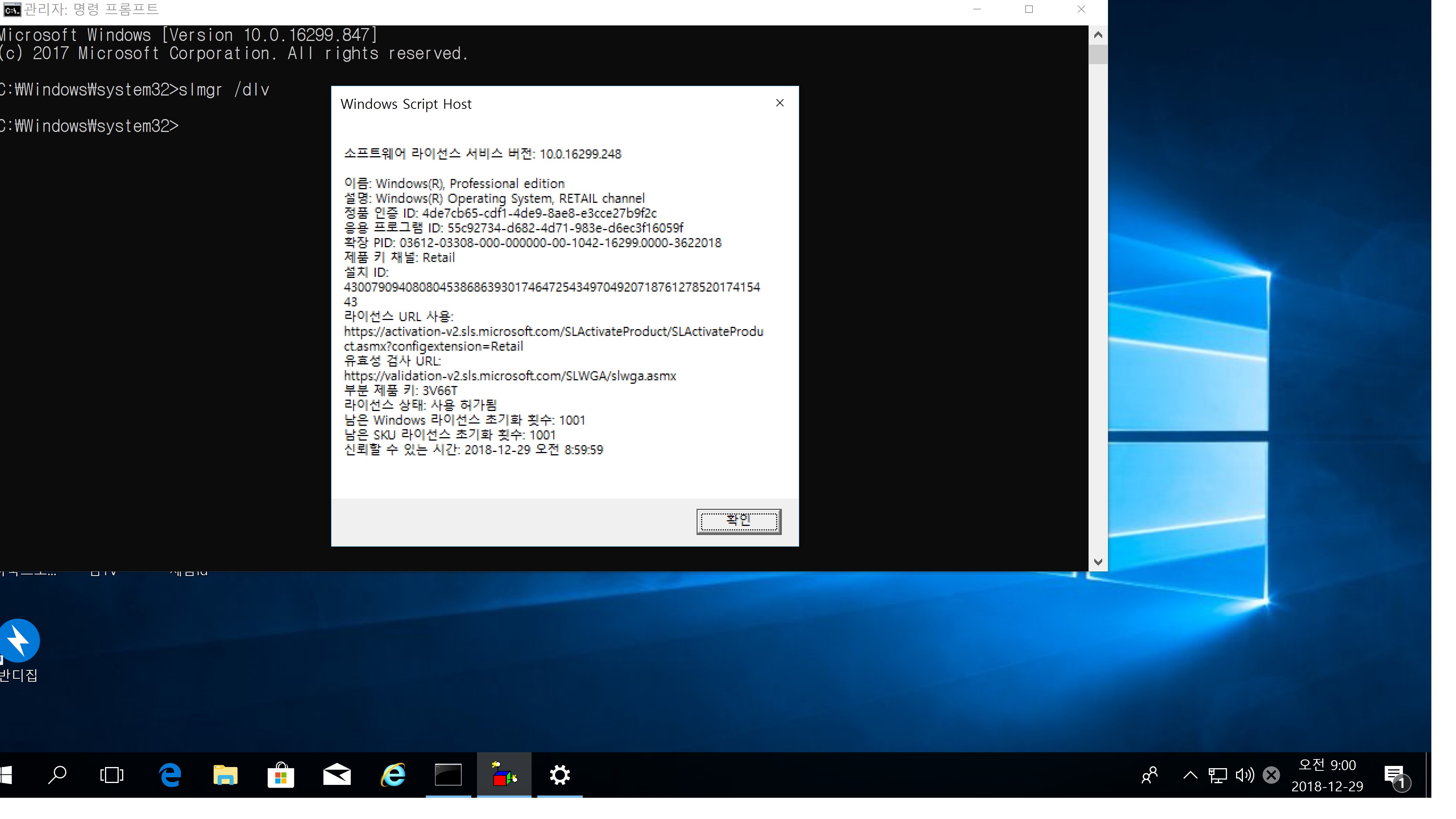
Task: Click the 부분 제품 키: 3V66T line
Action: pos(400,391)
